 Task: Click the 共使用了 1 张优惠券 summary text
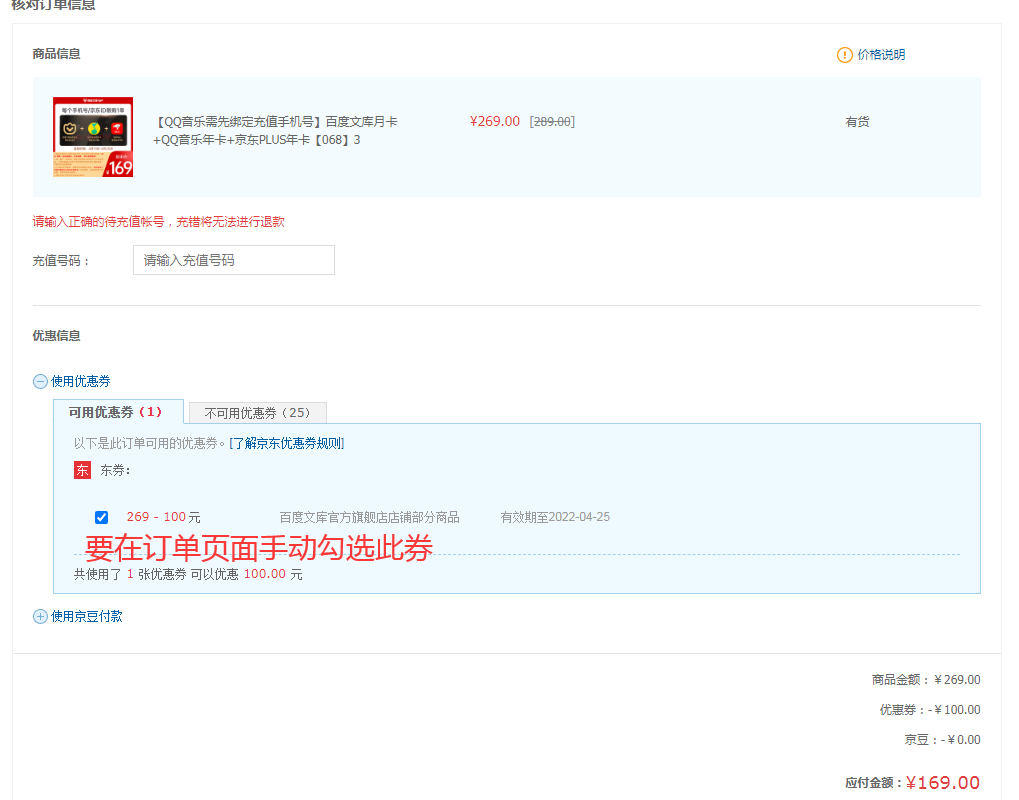click(x=188, y=574)
